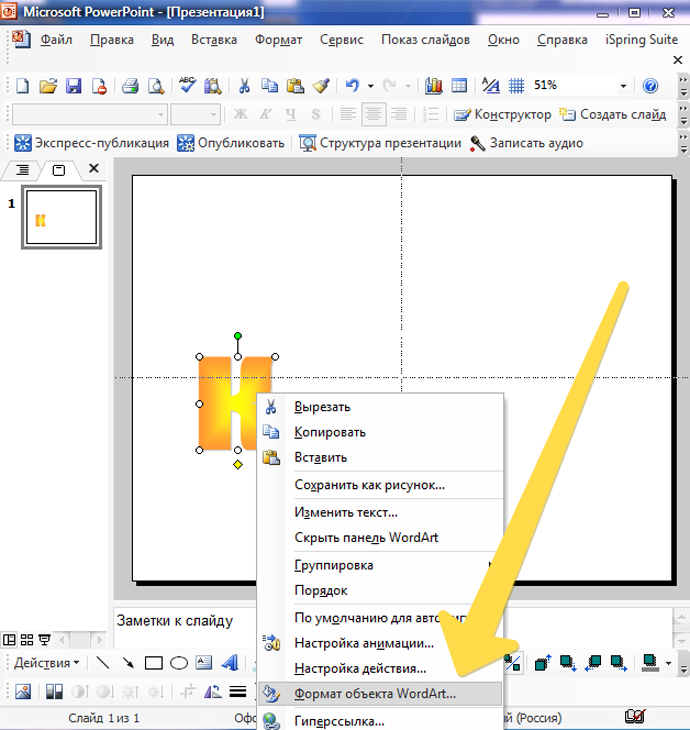Open the iSpring Suite menu
The height and width of the screenshot is (730, 690).
click(642, 40)
